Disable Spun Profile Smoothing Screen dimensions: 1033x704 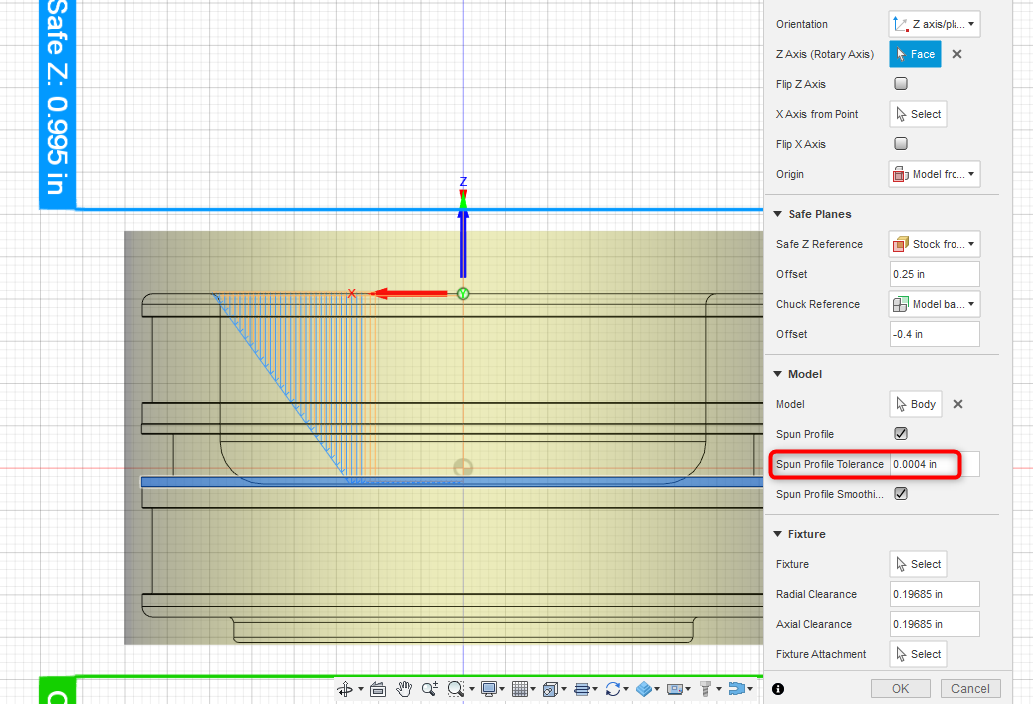900,493
